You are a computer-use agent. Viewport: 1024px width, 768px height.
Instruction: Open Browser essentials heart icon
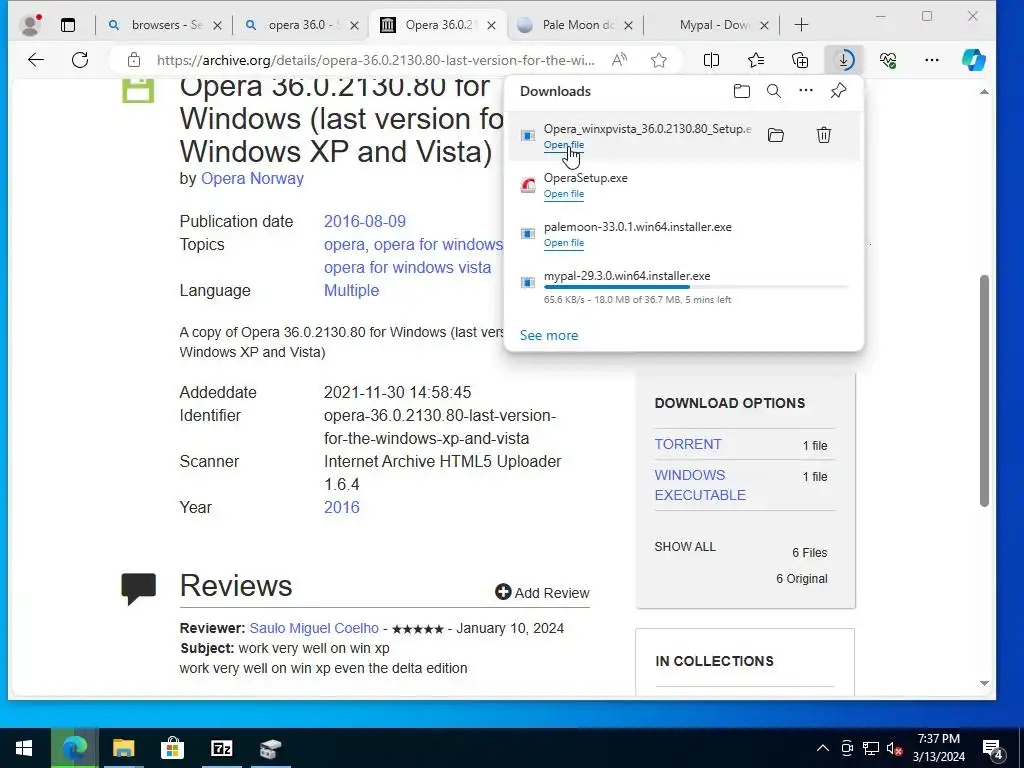pos(888,60)
